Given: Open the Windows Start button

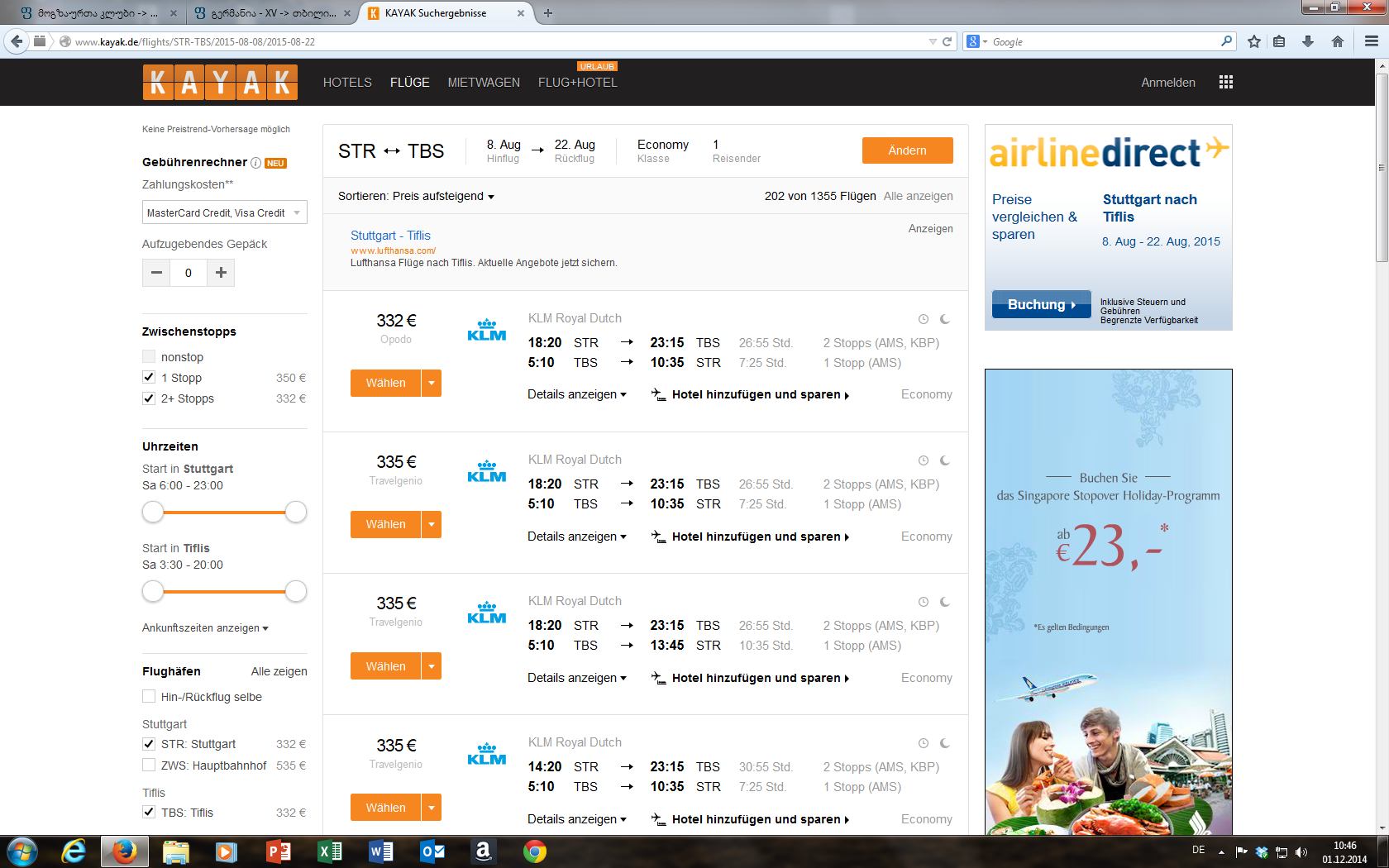Looking at the screenshot, I should [x=22, y=851].
